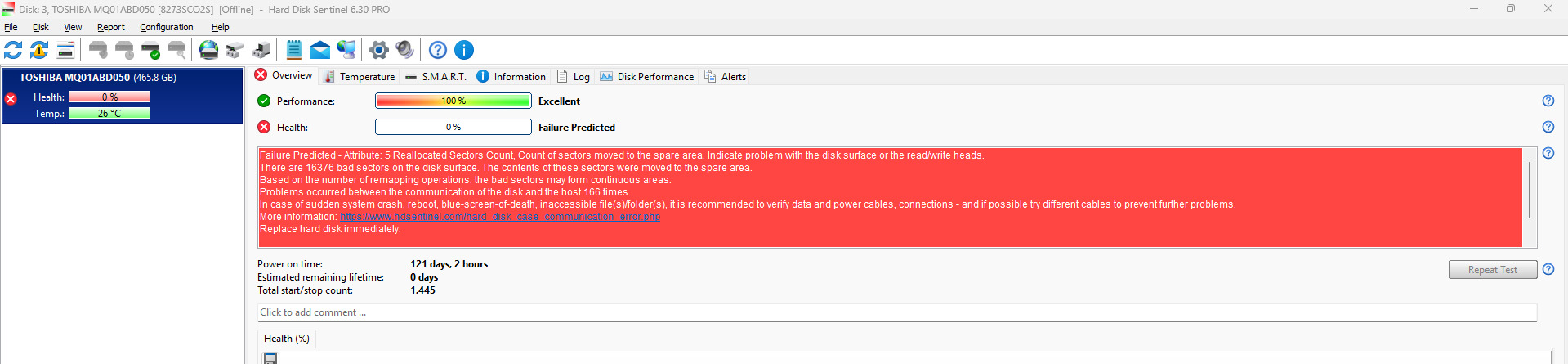Image resolution: width=1568 pixels, height=364 pixels.
Task: Click the Performance 100% progress bar
Action: [x=453, y=101]
